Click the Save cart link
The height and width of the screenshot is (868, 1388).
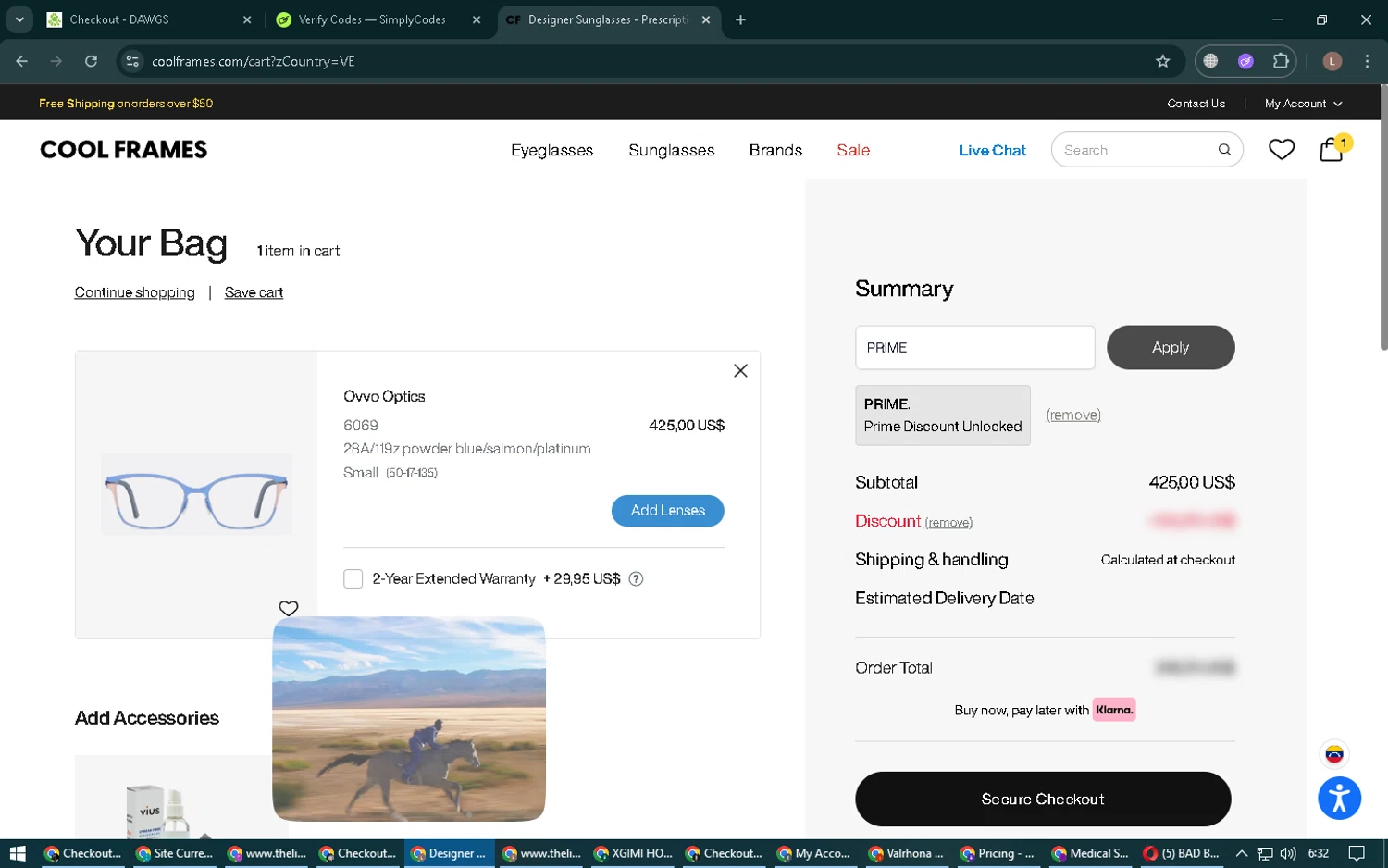click(x=254, y=292)
